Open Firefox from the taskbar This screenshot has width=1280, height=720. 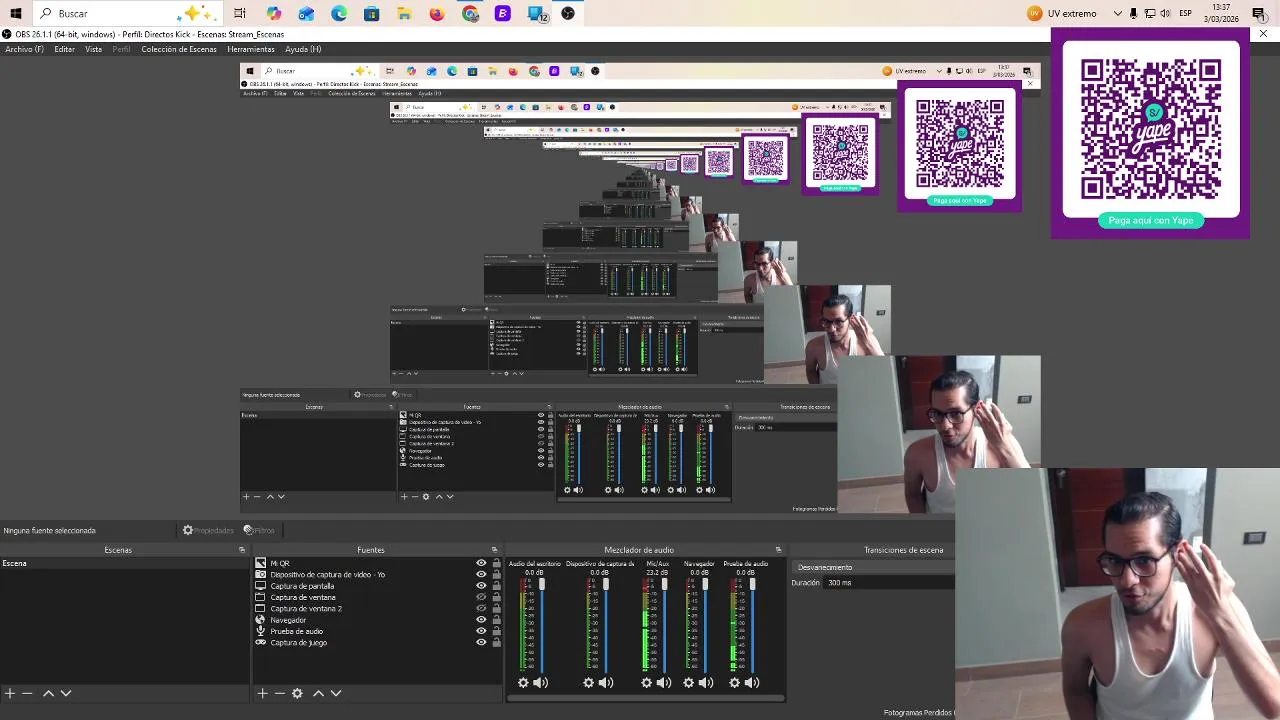(x=437, y=13)
